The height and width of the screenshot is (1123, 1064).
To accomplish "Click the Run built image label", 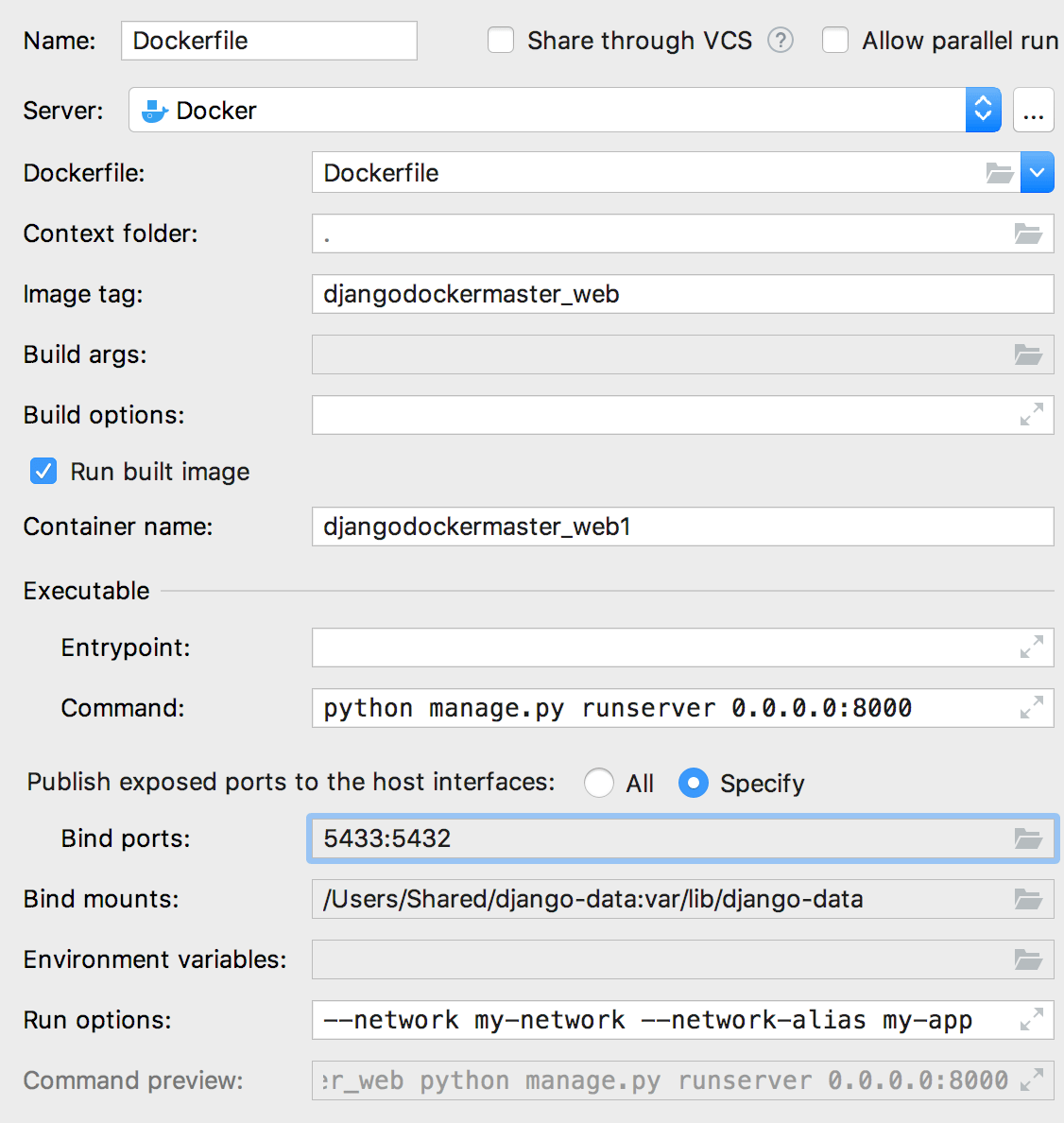I will tap(160, 472).
